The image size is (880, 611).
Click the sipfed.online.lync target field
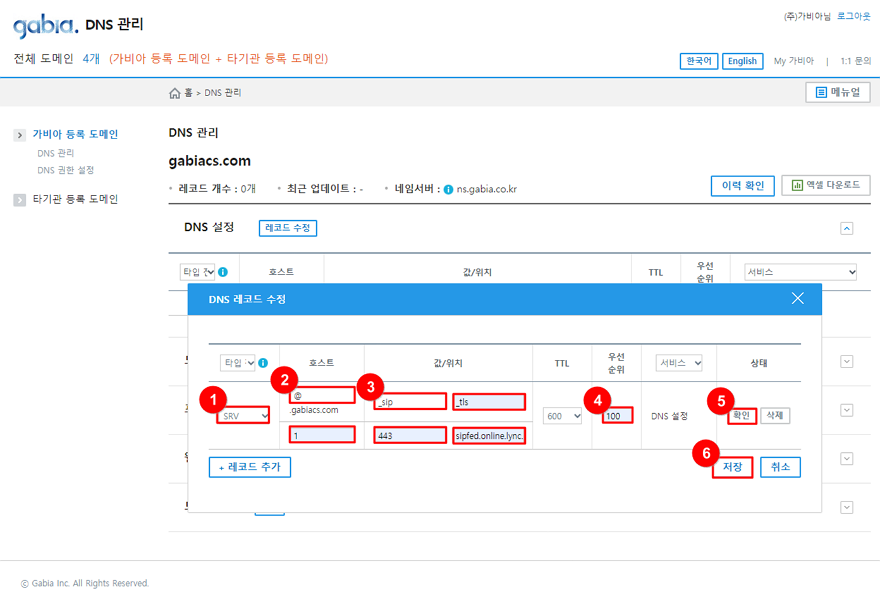click(x=489, y=435)
